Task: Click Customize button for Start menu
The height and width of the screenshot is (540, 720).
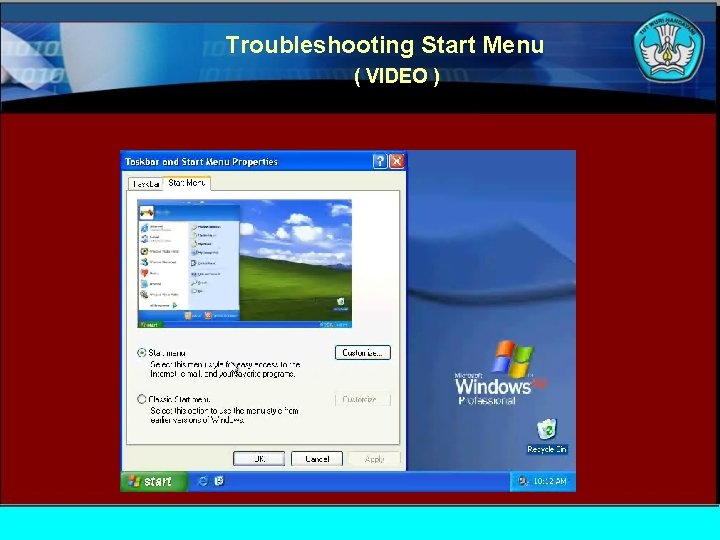Action: point(363,353)
